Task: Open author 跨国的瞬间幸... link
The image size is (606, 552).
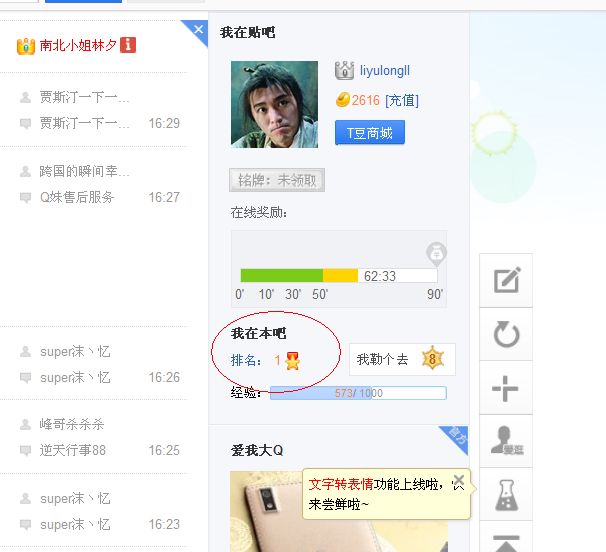Action: pyautogui.click(x=84, y=171)
